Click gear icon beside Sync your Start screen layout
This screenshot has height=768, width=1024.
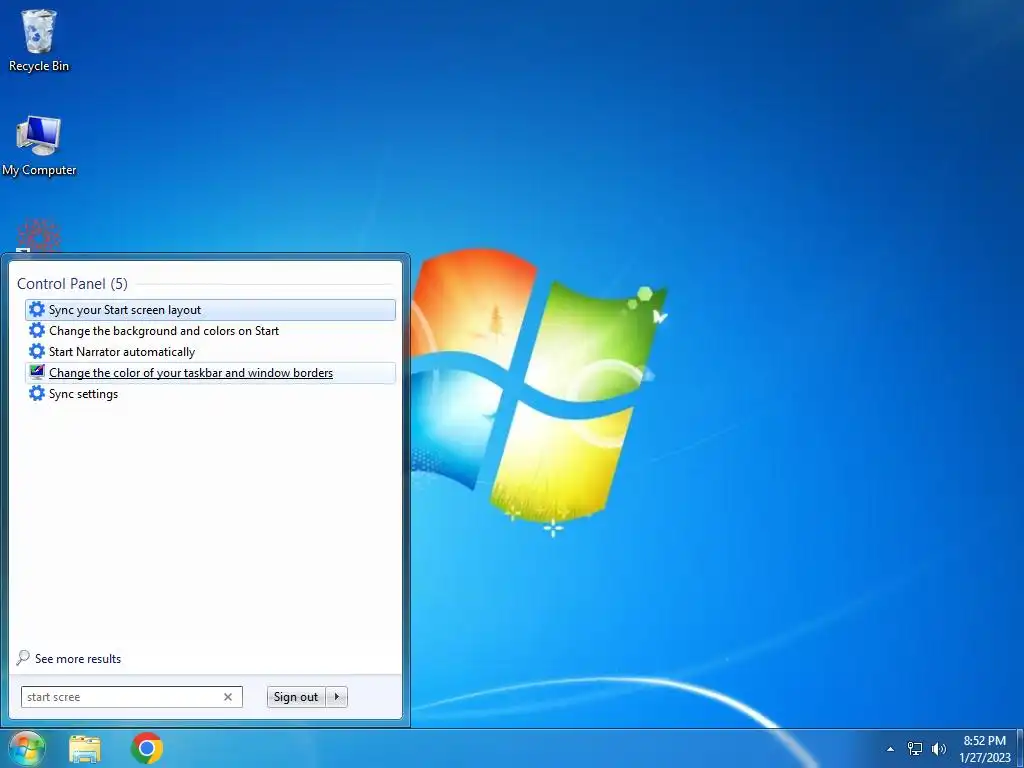coord(37,310)
